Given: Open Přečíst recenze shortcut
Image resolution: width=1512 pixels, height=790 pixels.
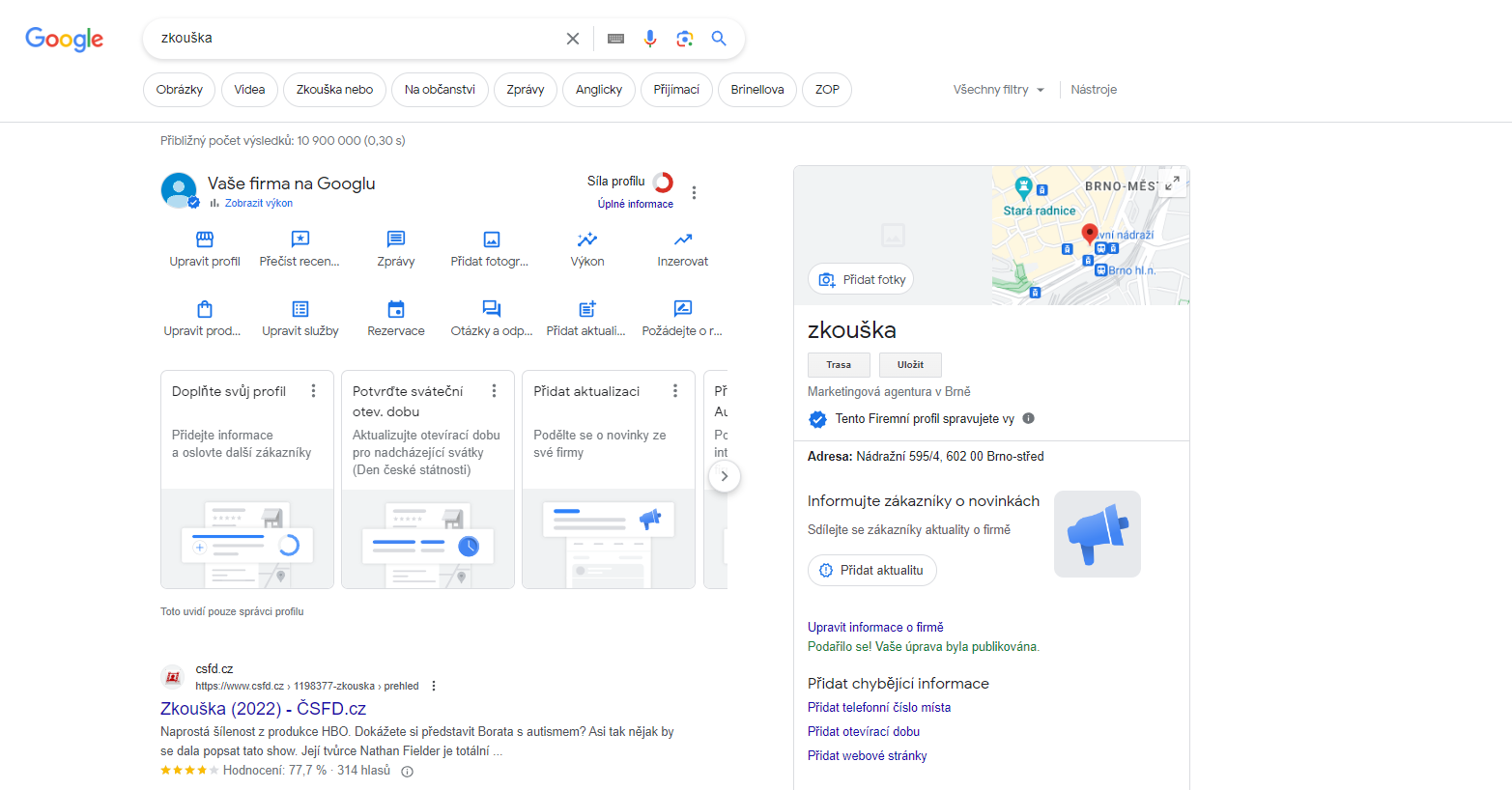Looking at the screenshot, I should pyautogui.click(x=300, y=249).
